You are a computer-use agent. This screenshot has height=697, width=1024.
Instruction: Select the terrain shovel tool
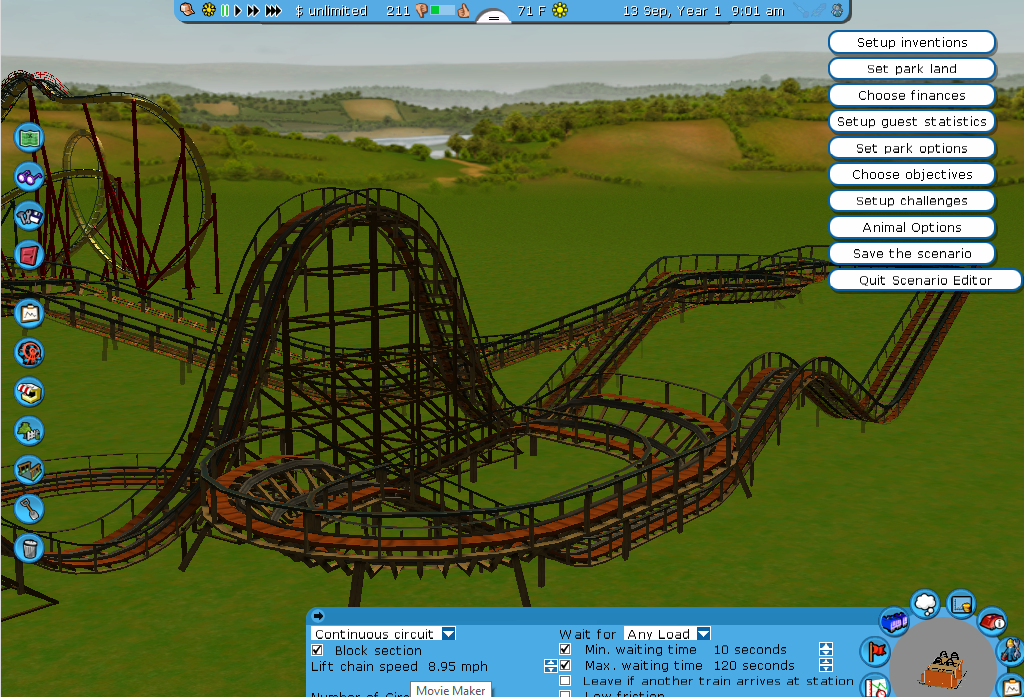coord(29,509)
